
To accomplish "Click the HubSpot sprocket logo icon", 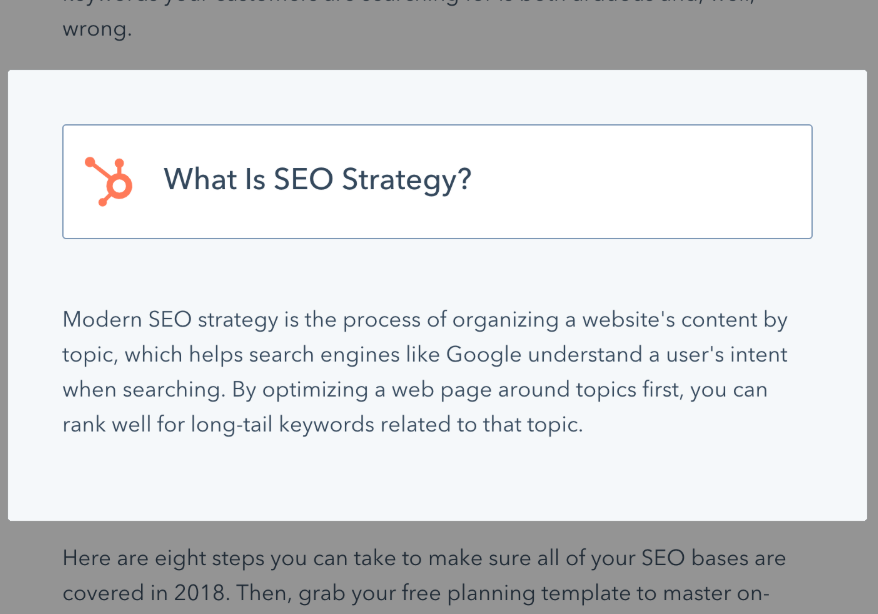I will point(109,181).
